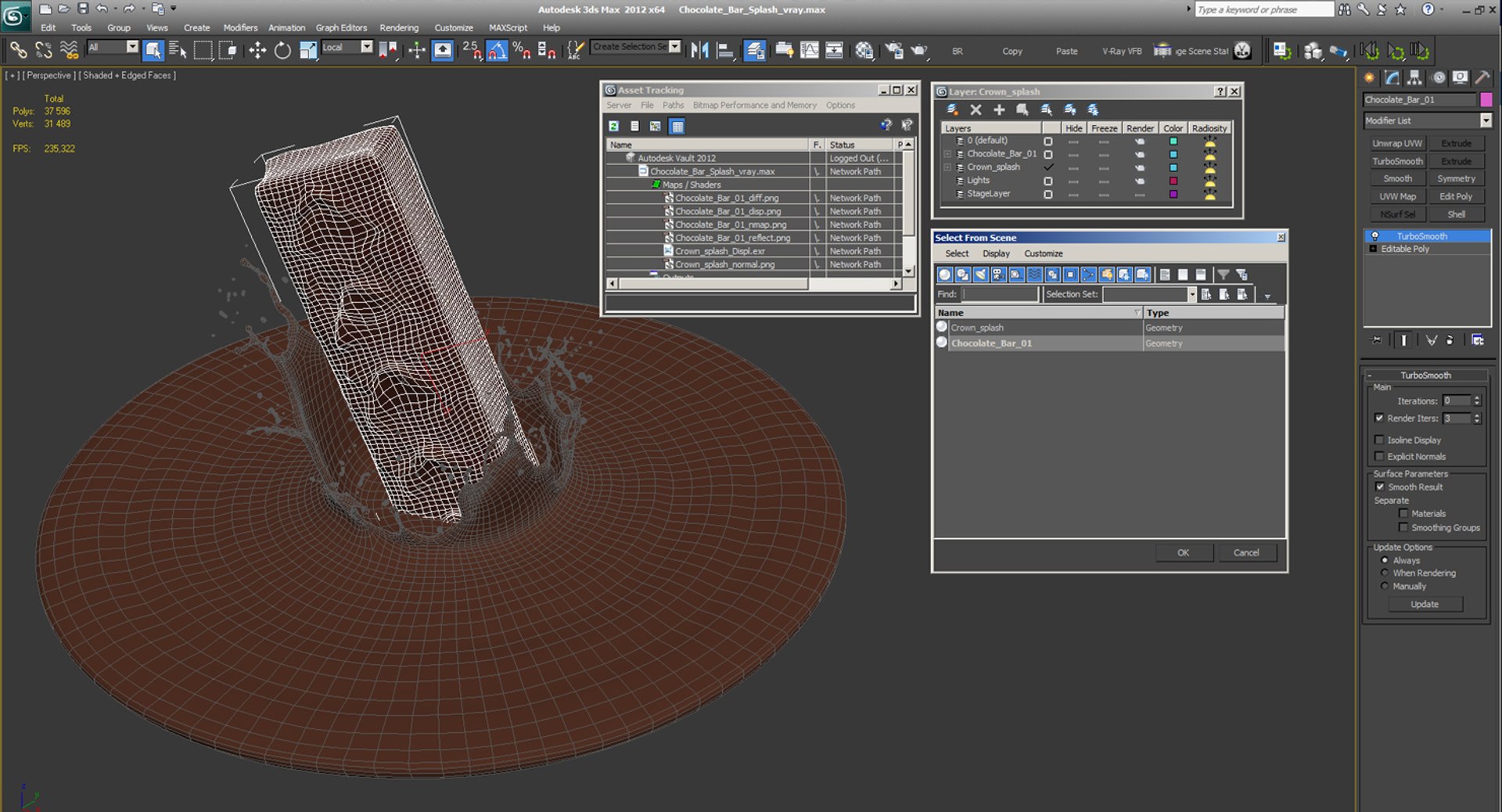Select the Move tool in main toolbar
The width and height of the screenshot is (1502, 812).
coord(257,51)
